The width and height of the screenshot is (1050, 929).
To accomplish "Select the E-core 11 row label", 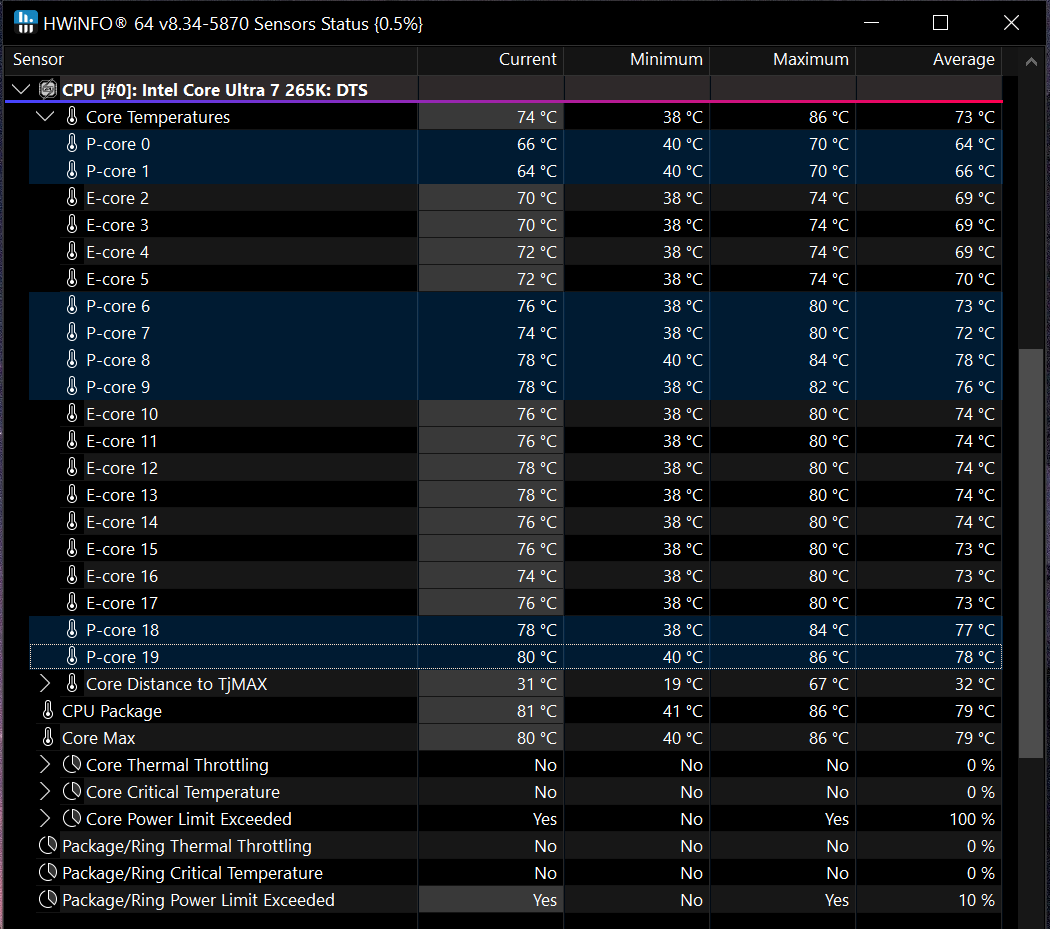I will click(x=122, y=441).
